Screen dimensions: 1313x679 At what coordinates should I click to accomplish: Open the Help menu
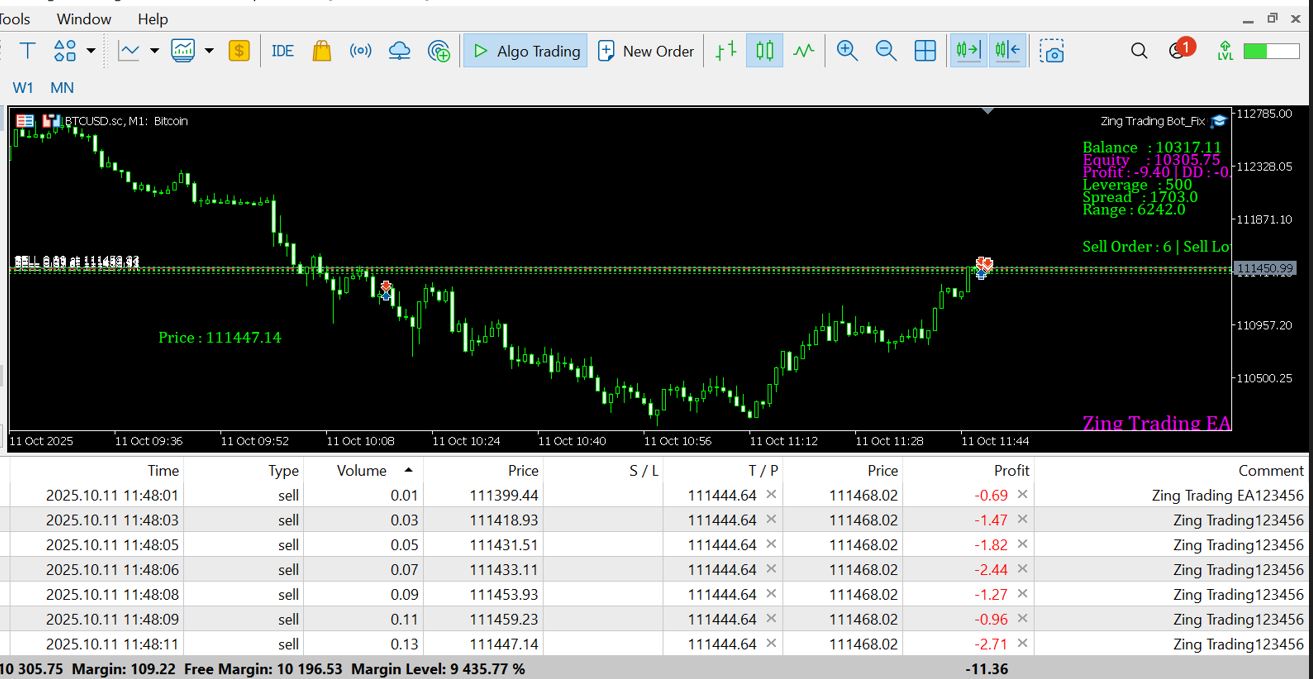tap(153, 19)
